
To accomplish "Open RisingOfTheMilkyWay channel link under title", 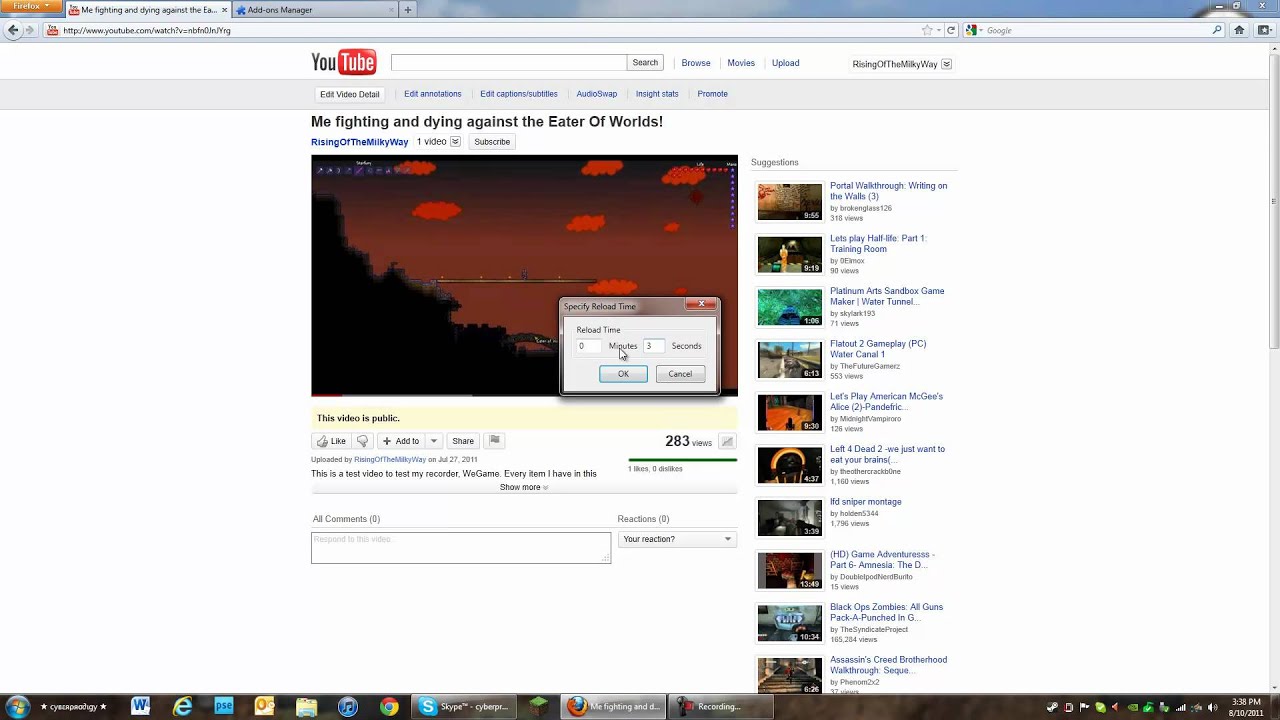I will 360,142.
